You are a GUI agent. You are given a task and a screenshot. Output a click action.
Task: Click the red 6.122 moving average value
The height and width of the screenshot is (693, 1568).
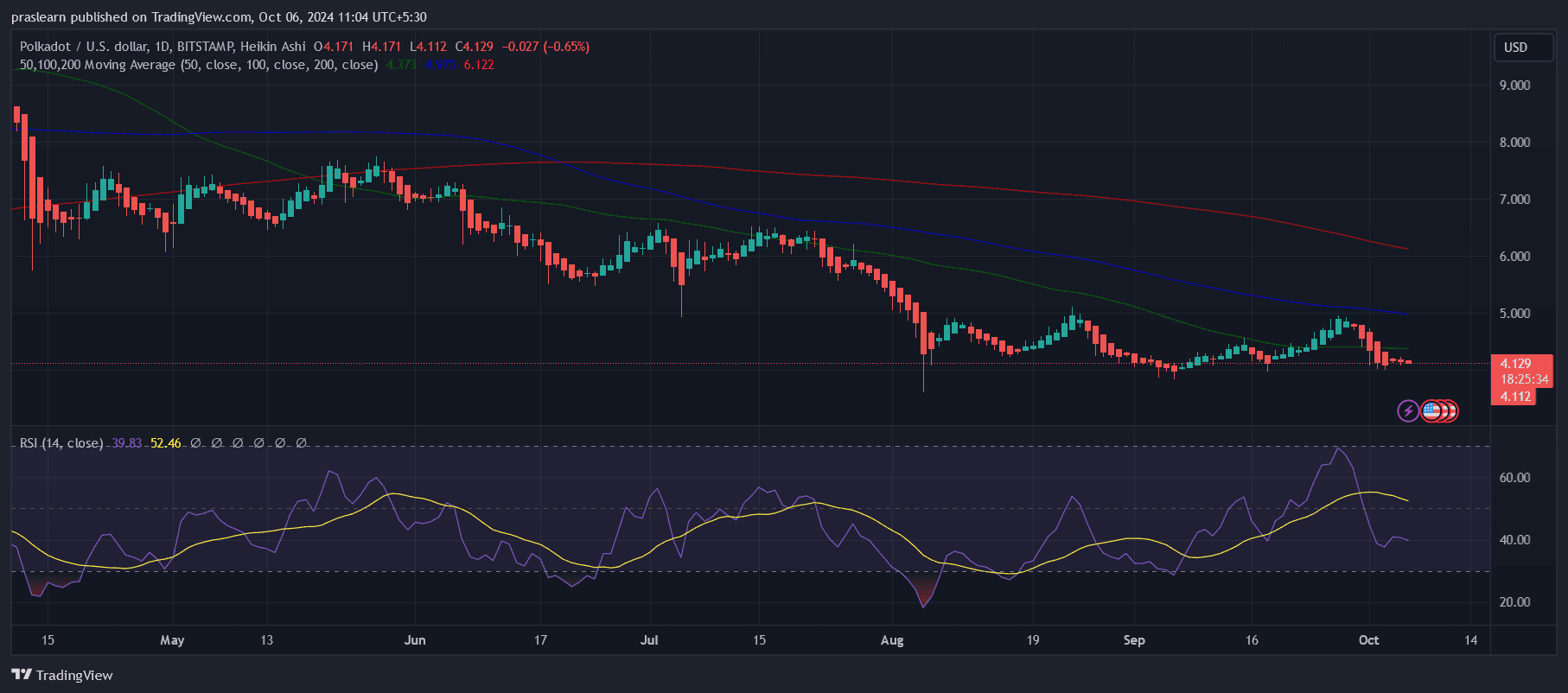coord(479,65)
